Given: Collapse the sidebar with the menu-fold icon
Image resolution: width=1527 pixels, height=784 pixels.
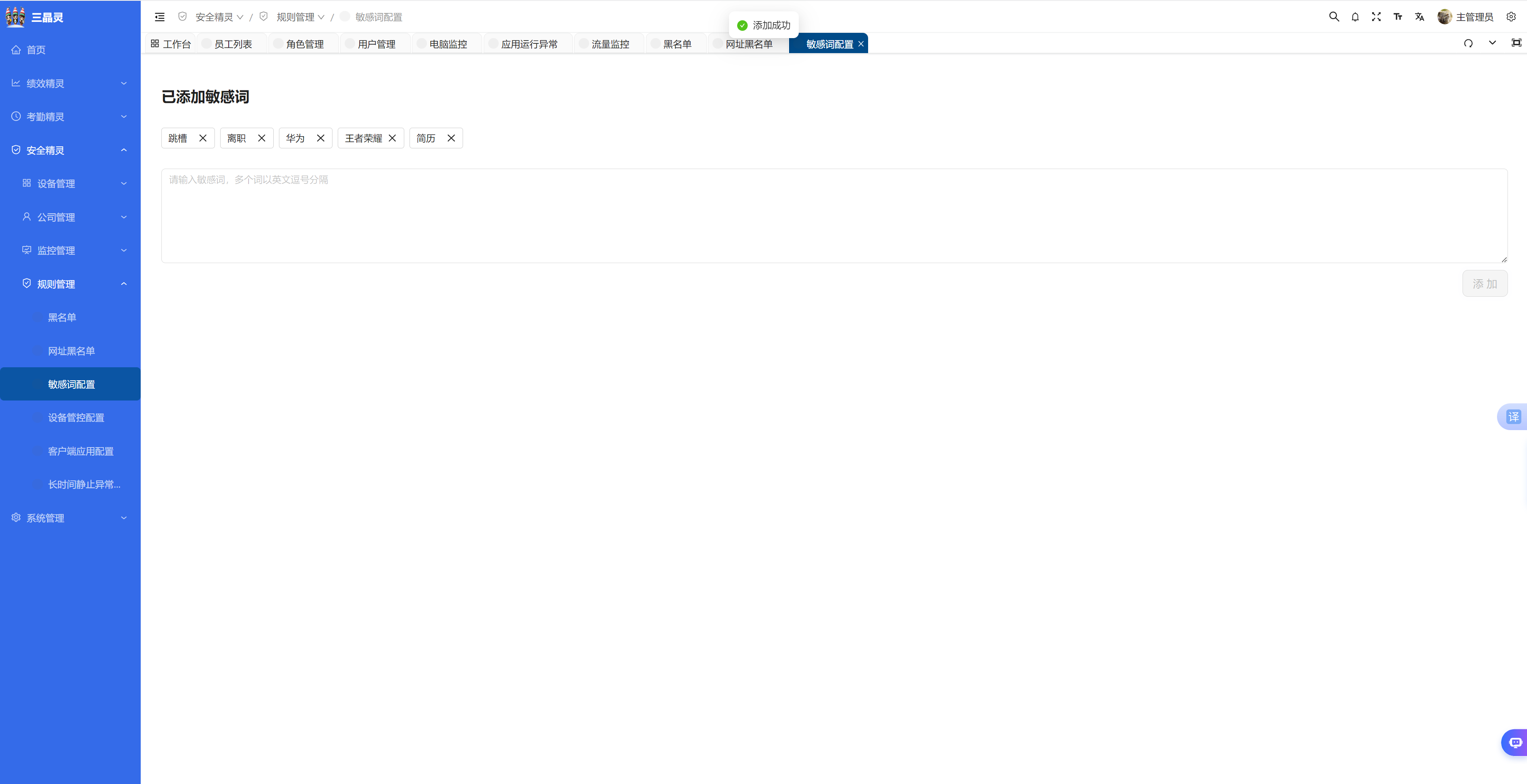Looking at the screenshot, I should [159, 17].
